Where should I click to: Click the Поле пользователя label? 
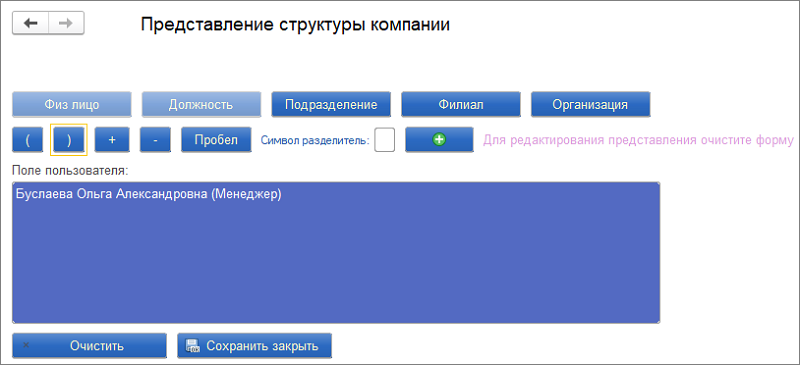coord(70,170)
